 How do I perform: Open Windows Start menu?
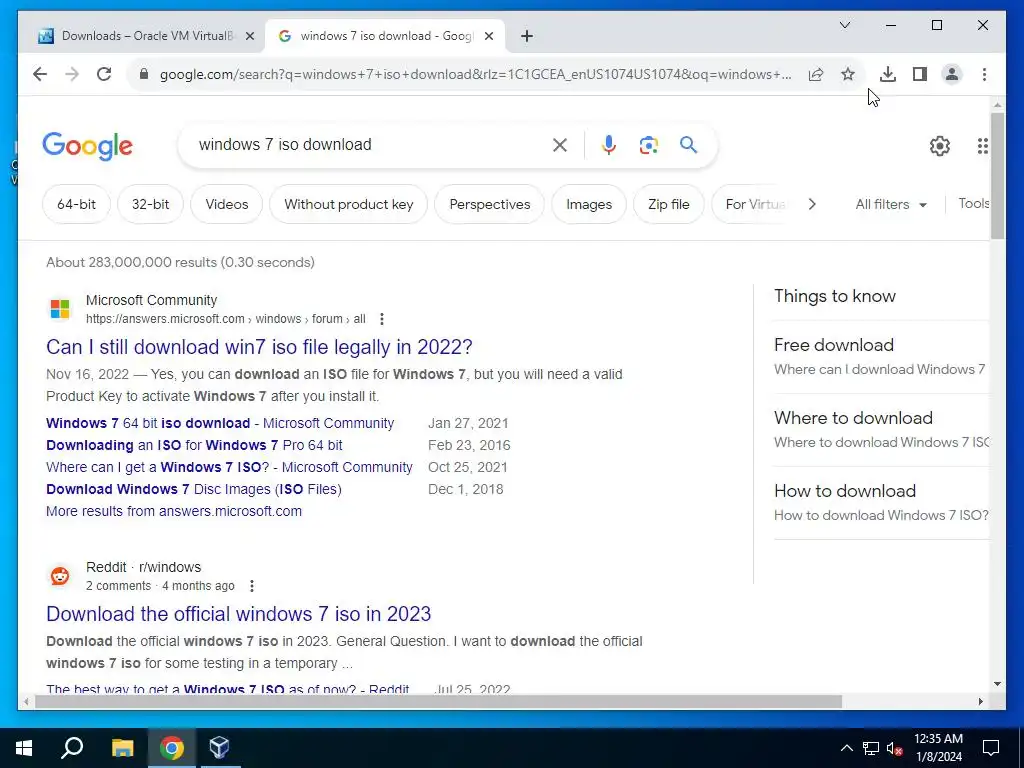tap(24, 748)
